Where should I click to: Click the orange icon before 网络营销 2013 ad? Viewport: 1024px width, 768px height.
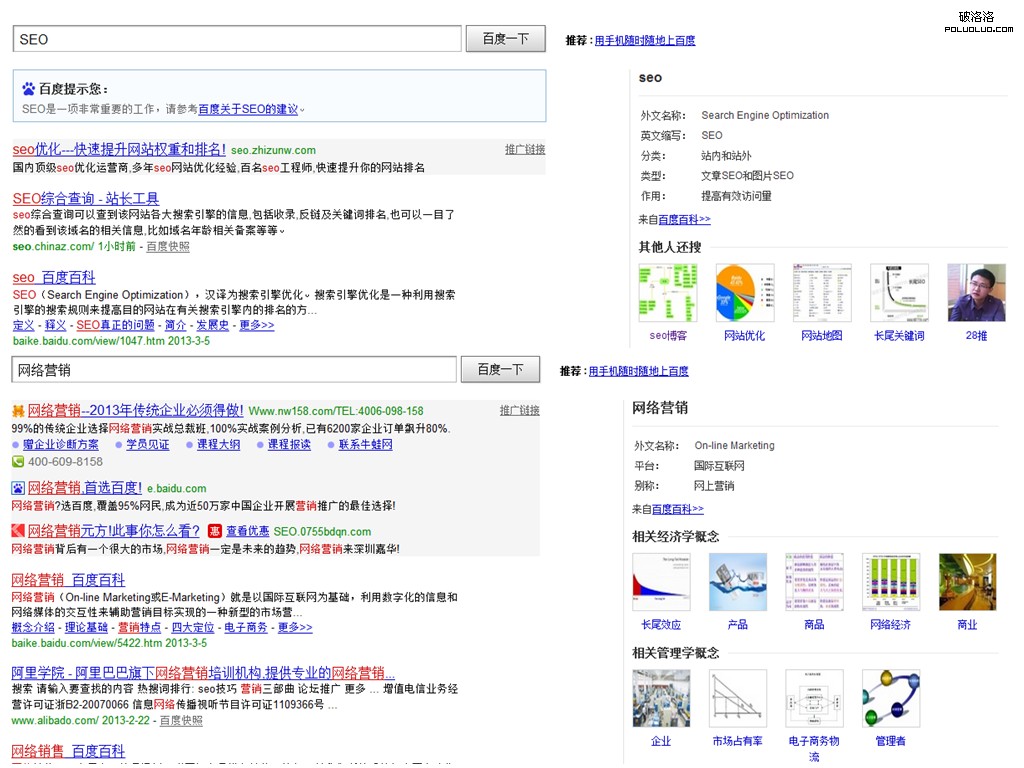(18, 410)
